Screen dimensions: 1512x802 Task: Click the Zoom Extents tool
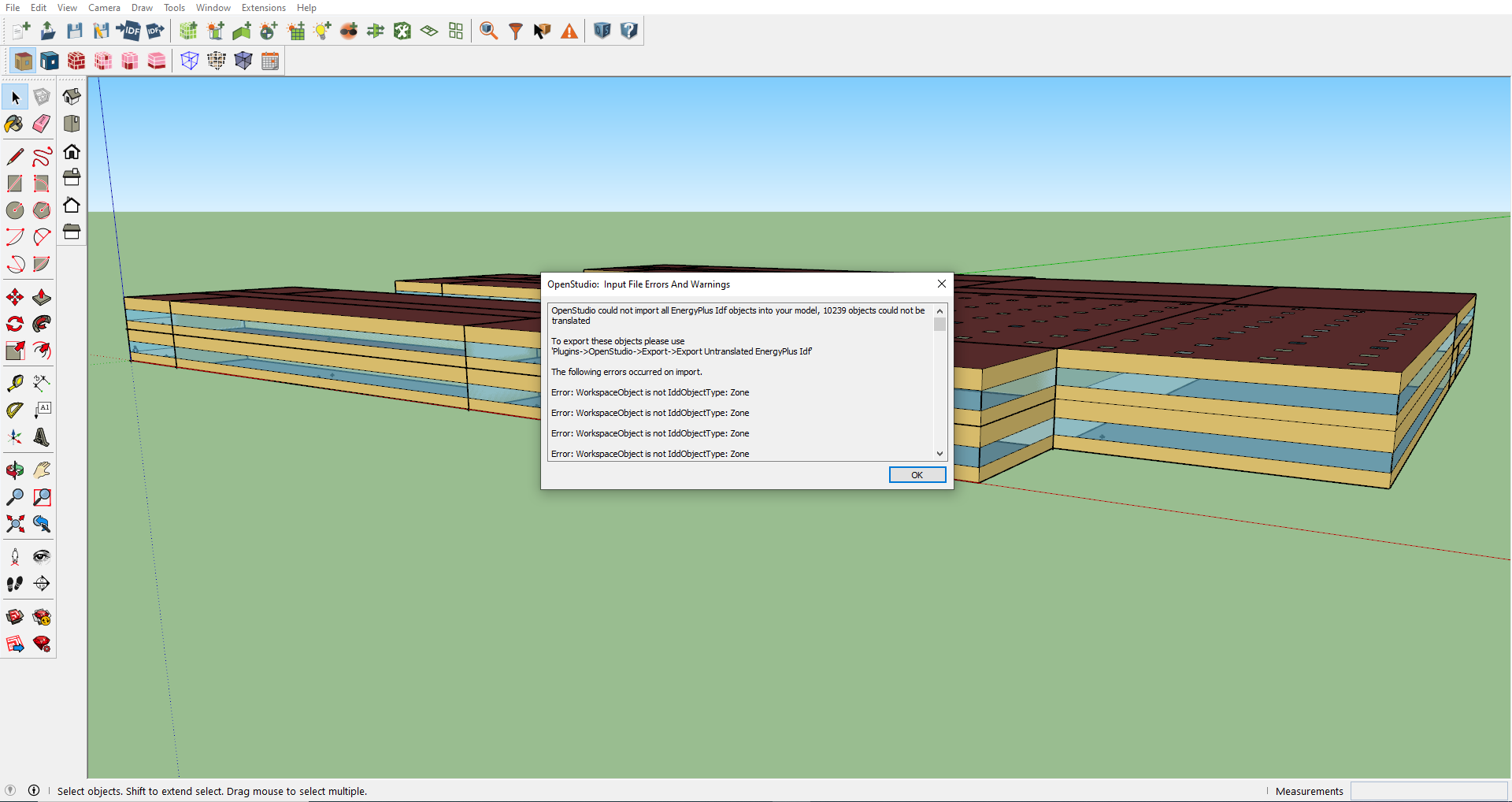click(14, 524)
